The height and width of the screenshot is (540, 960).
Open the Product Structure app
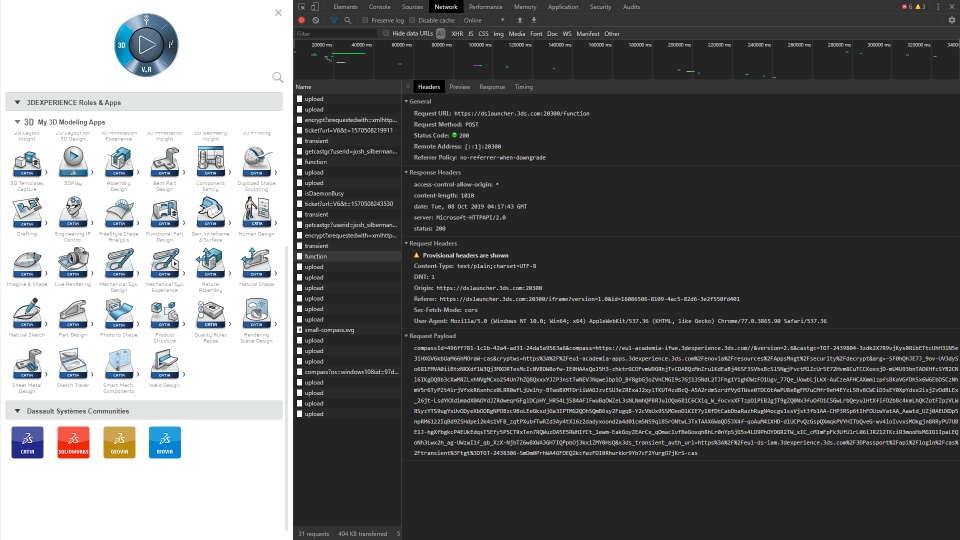165,314
